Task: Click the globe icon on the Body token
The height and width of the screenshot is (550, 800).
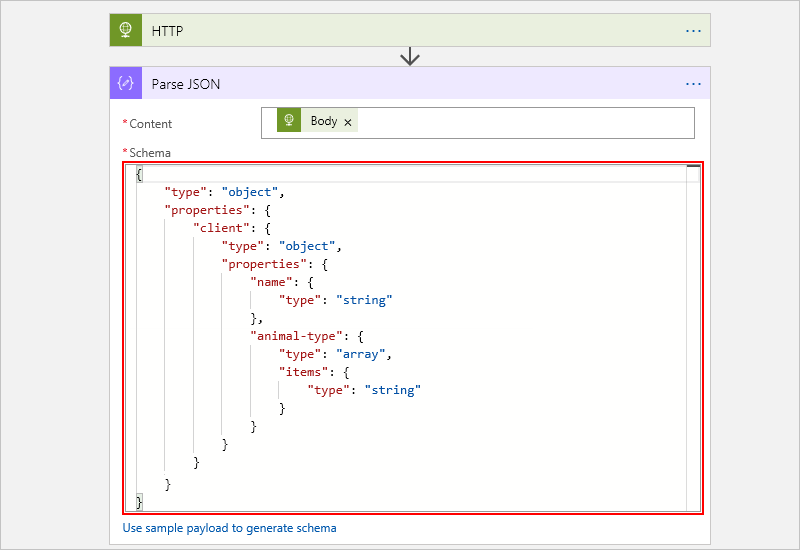Action: pyautogui.click(x=289, y=122)
